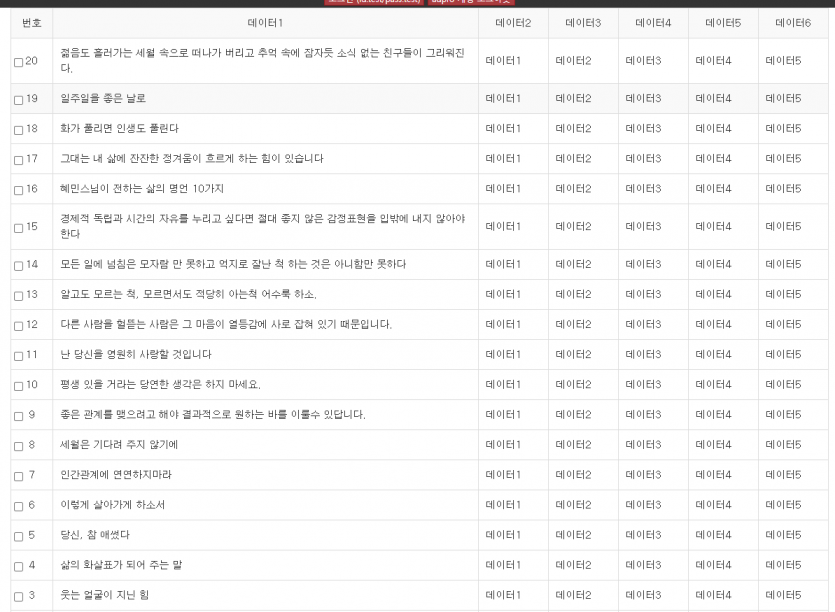Screen dimensions: 835x612
Task: Open '화가 풀리면 인생도 풀린다' entry
Action: [x=119, y=129]
